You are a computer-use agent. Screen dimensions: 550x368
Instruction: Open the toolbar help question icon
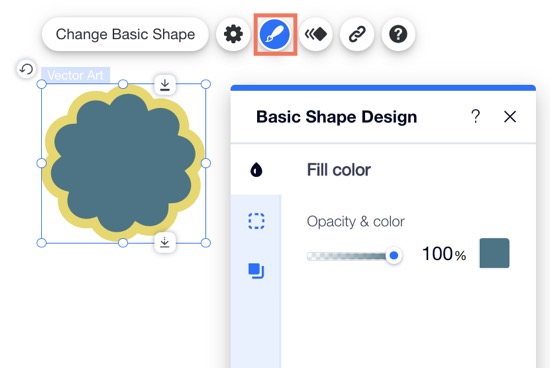pyautogui.click(x=398, y=34)
